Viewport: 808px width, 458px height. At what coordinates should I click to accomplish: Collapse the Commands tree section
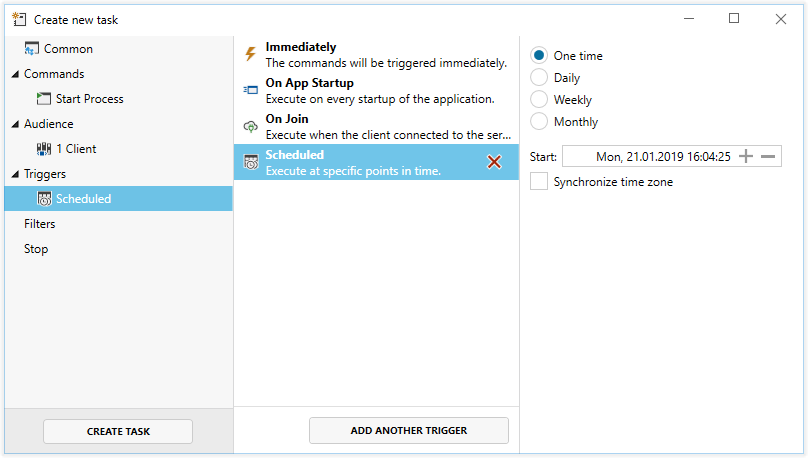(15, 74)
